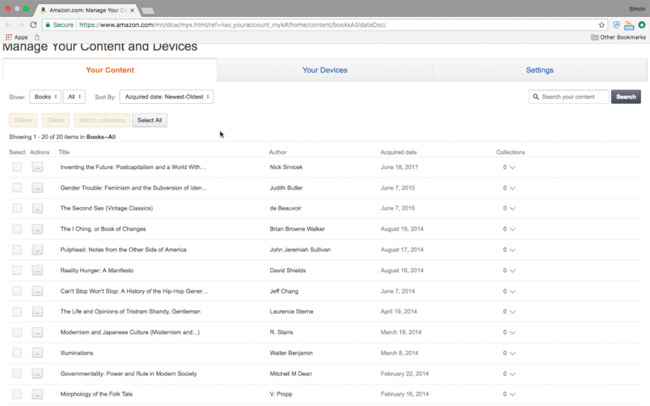The image size is (650, 406).
Task: Open the Show Books dropdown
Action: coord(44,97)
